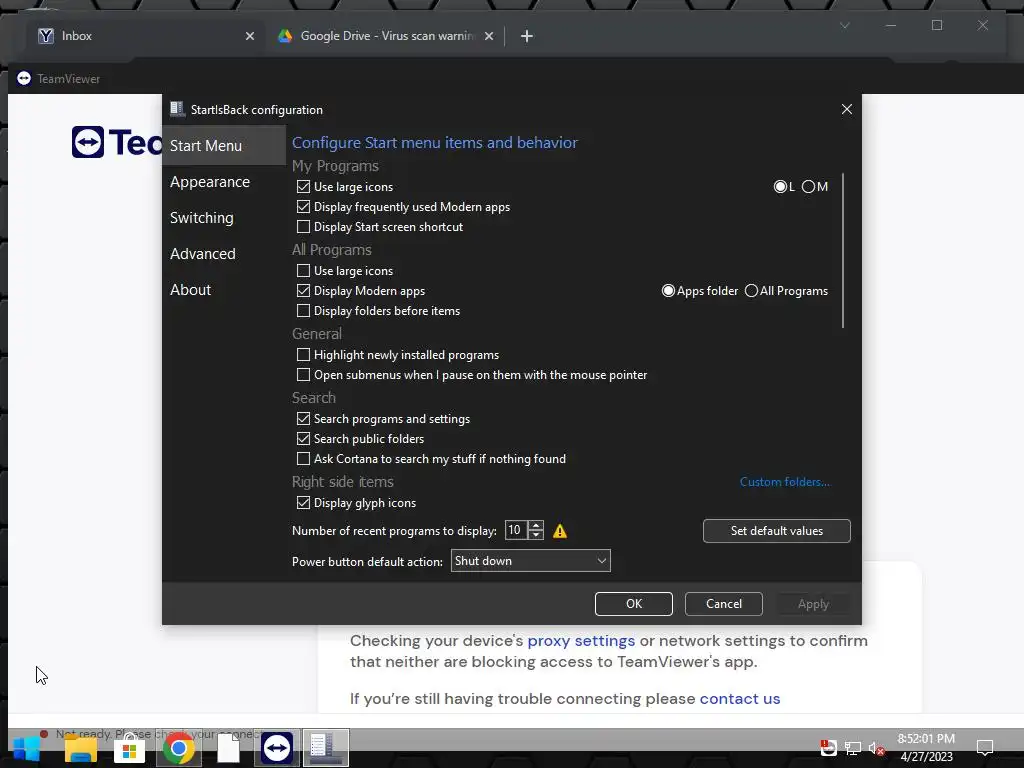This screenshot has width=1024, height=768.
Task: Open File Explorer from the taskbar
Action: tap(80, 748)
